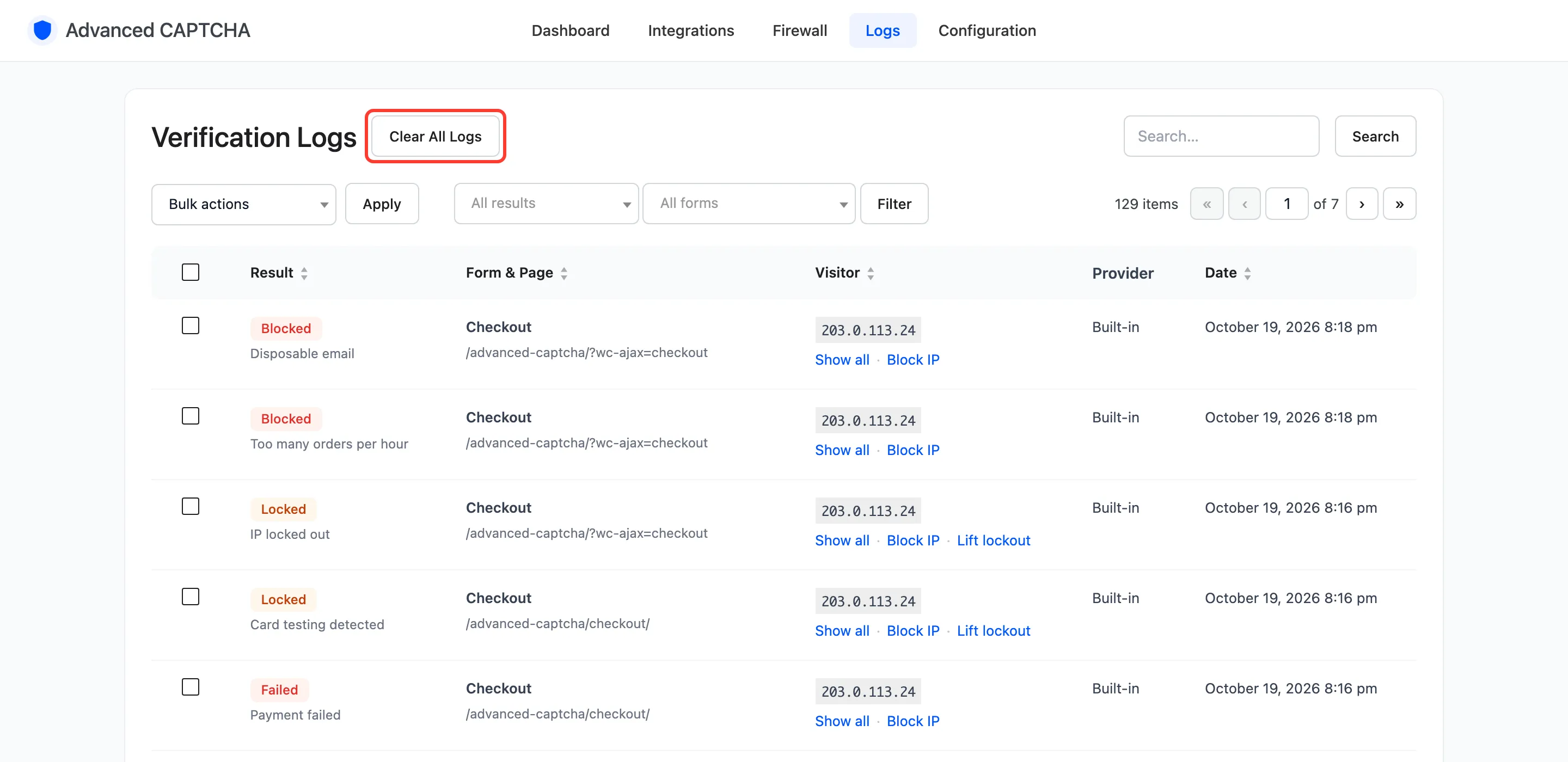Click the Failed status badge

[279, 690]
